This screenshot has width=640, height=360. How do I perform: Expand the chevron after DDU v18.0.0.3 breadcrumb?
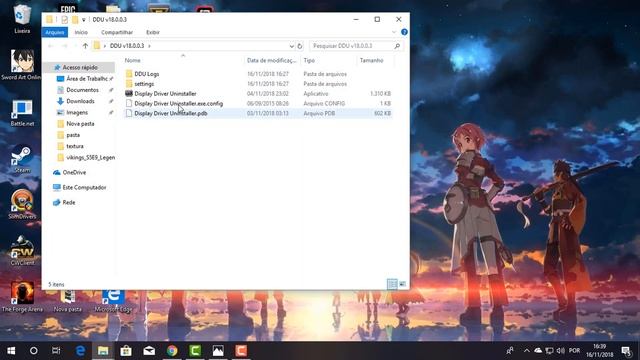pyautogui.click(x=149, y=46)
